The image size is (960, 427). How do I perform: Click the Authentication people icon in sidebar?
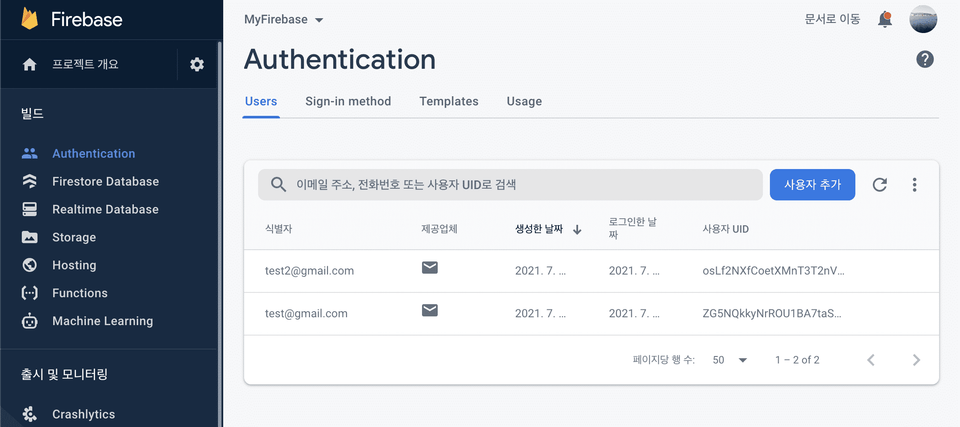click(29, 154)
